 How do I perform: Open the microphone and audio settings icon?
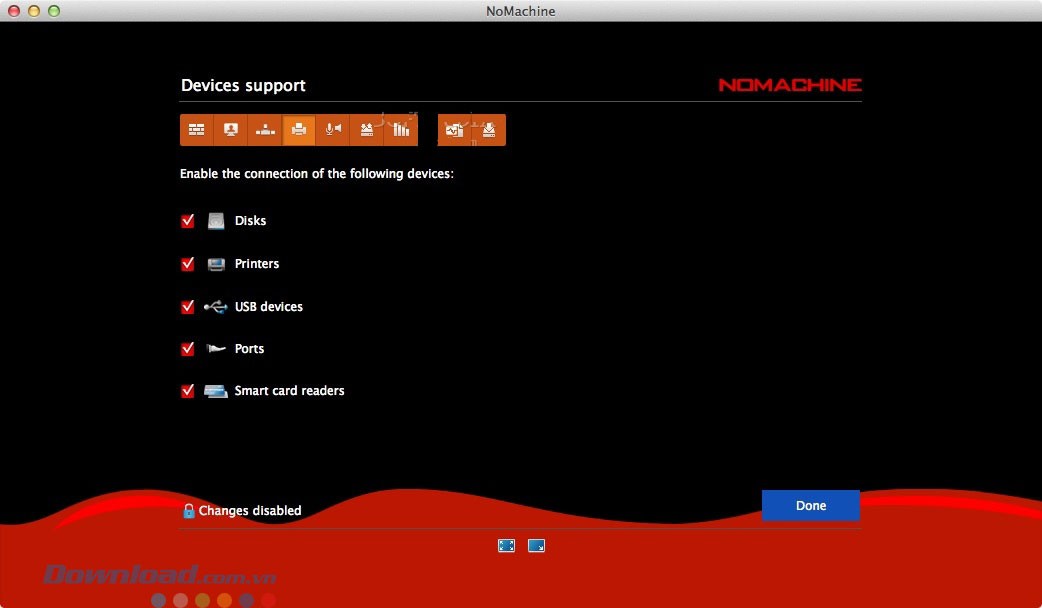click(333, 130)
